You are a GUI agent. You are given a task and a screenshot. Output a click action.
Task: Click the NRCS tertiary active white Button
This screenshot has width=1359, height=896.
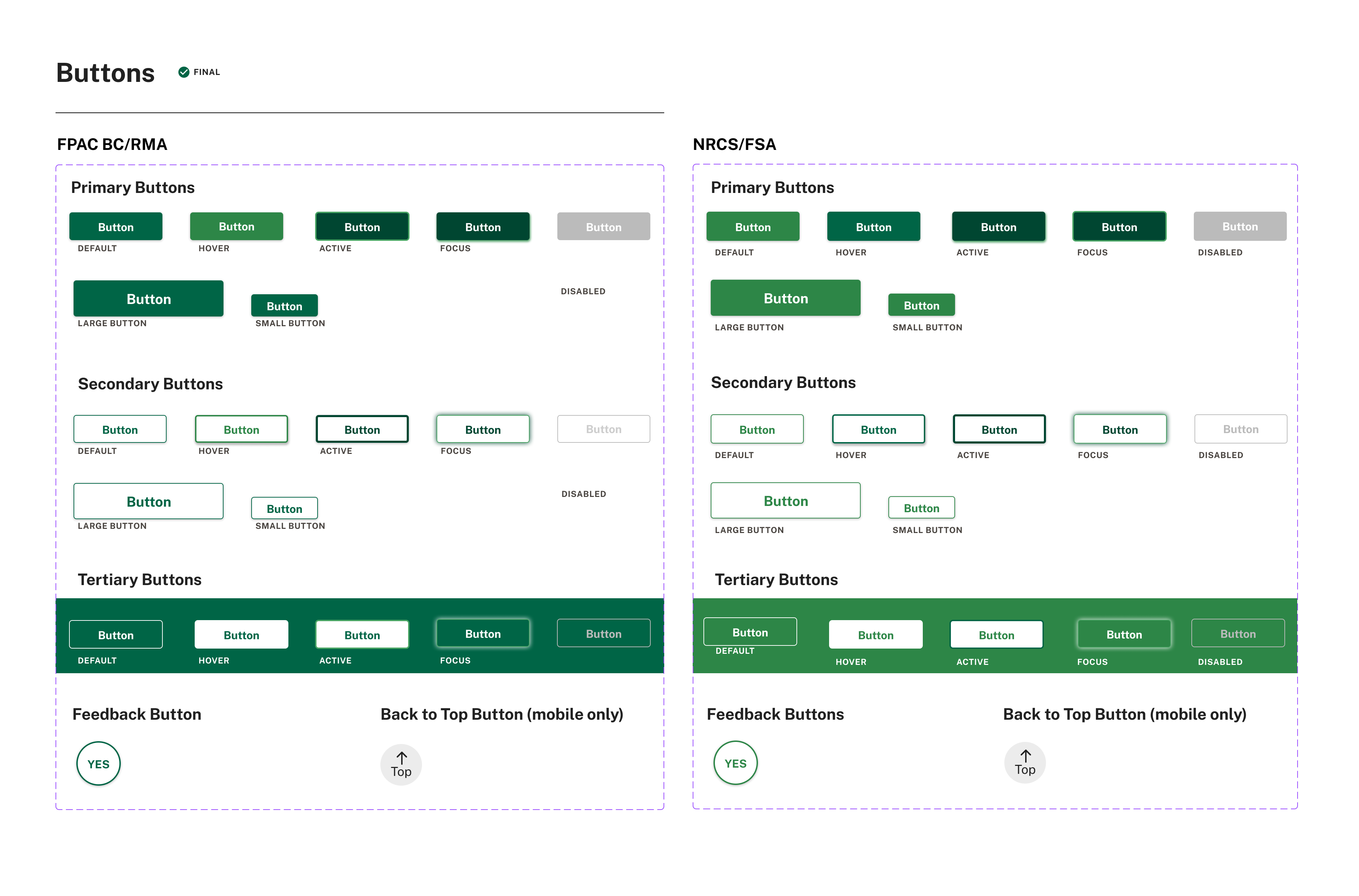click(996, 635)
